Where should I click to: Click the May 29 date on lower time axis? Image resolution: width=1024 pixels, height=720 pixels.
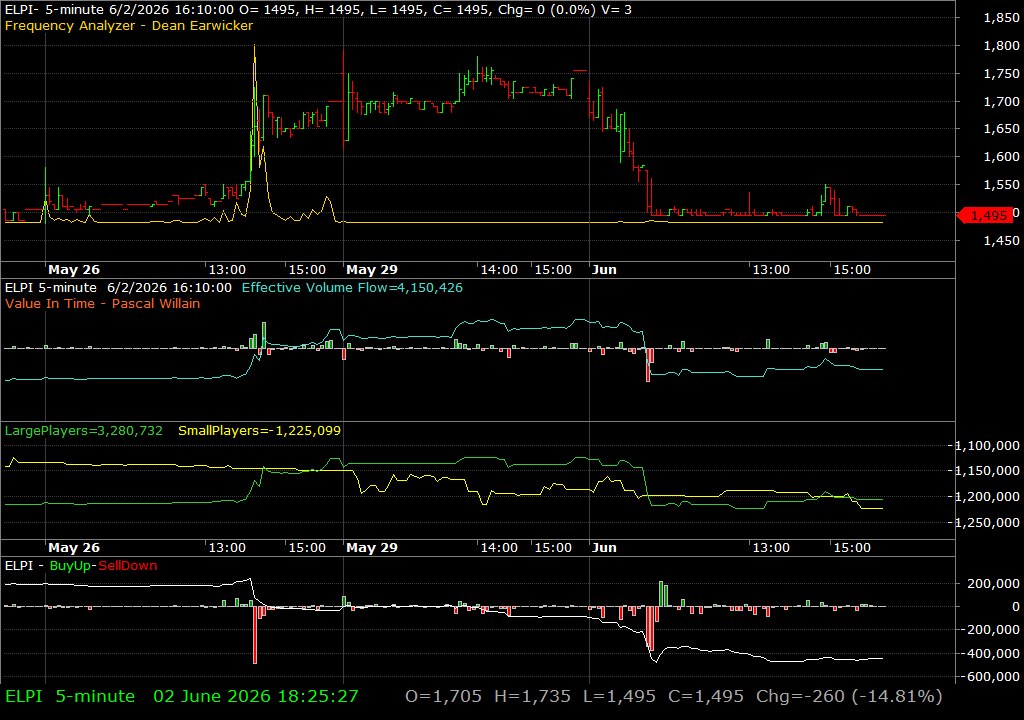pos(372,548)
